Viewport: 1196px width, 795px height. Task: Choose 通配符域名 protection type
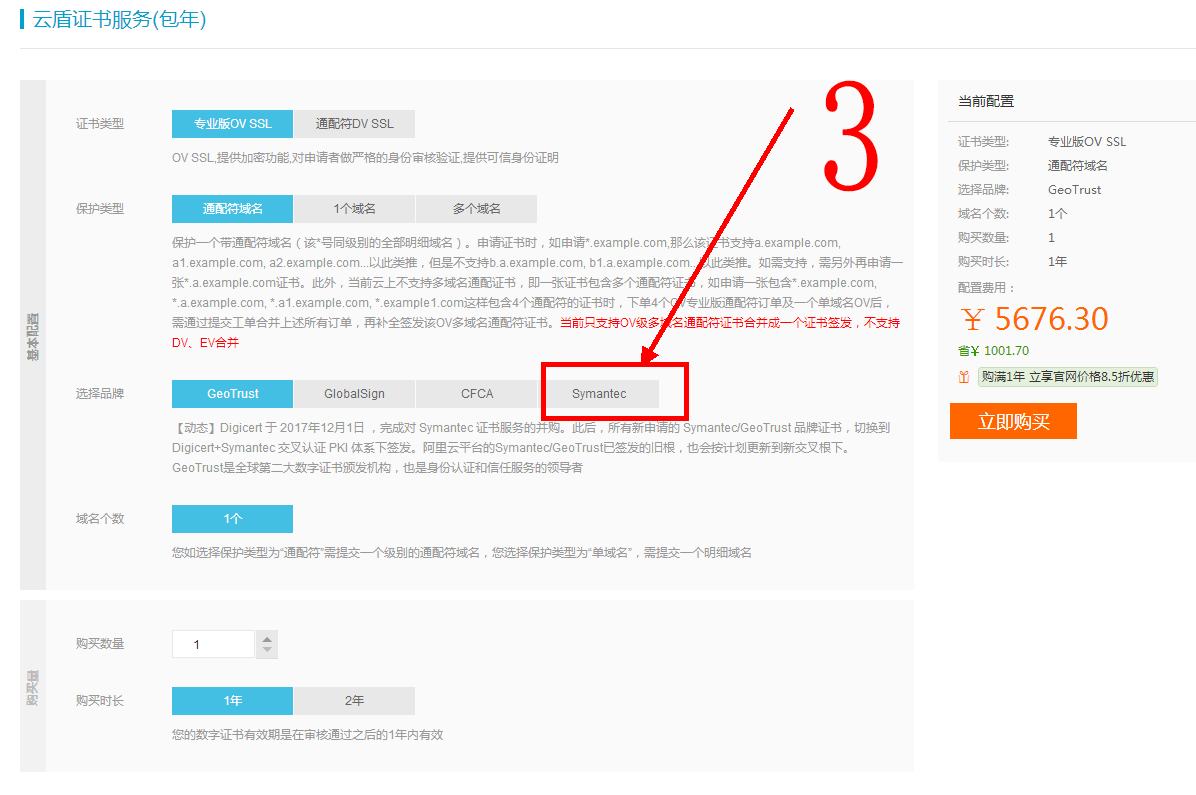[232, 209]
